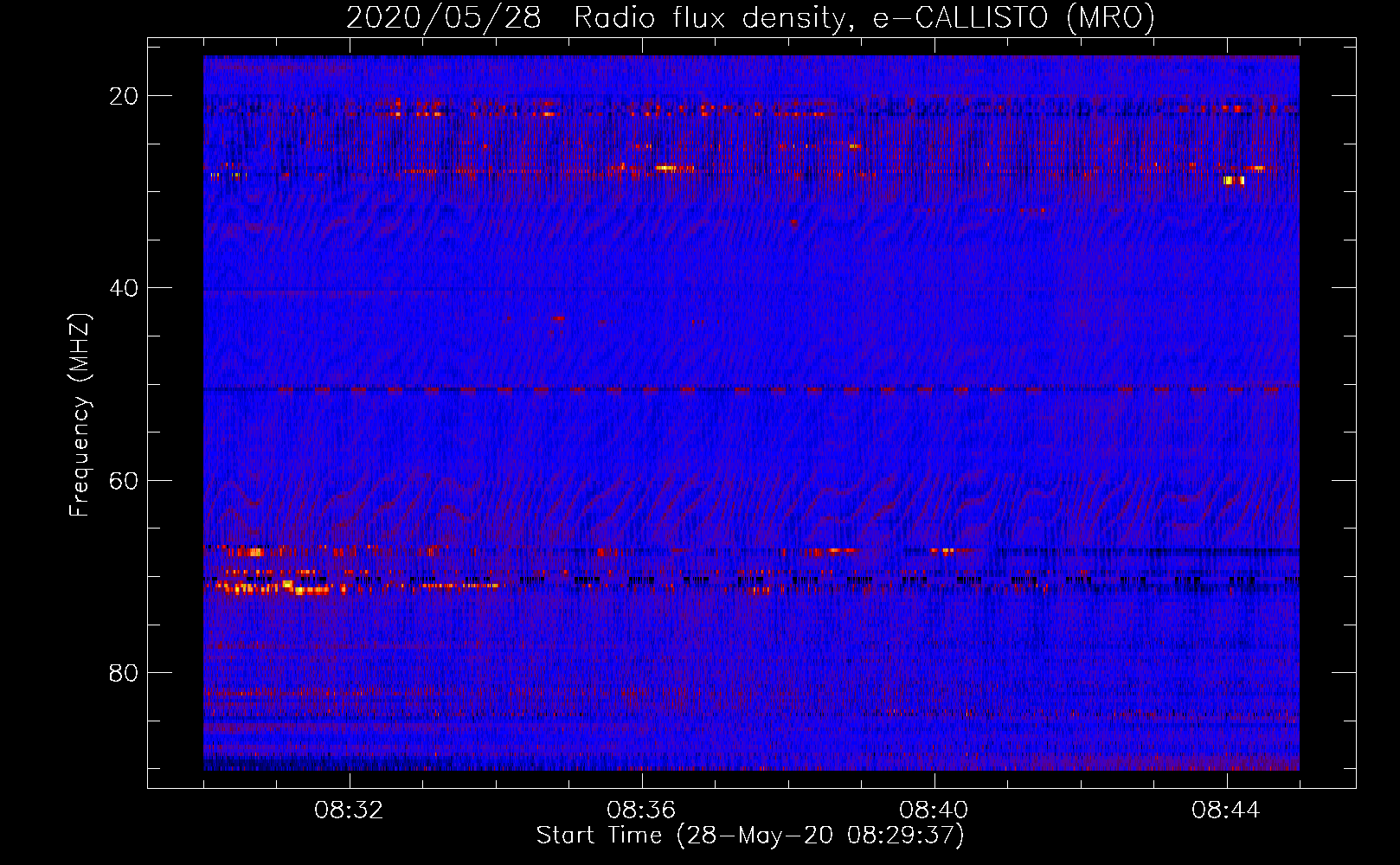Click the 08:36 time tick label
This screenshot has width=1400, height=865.
pos(641,811)
